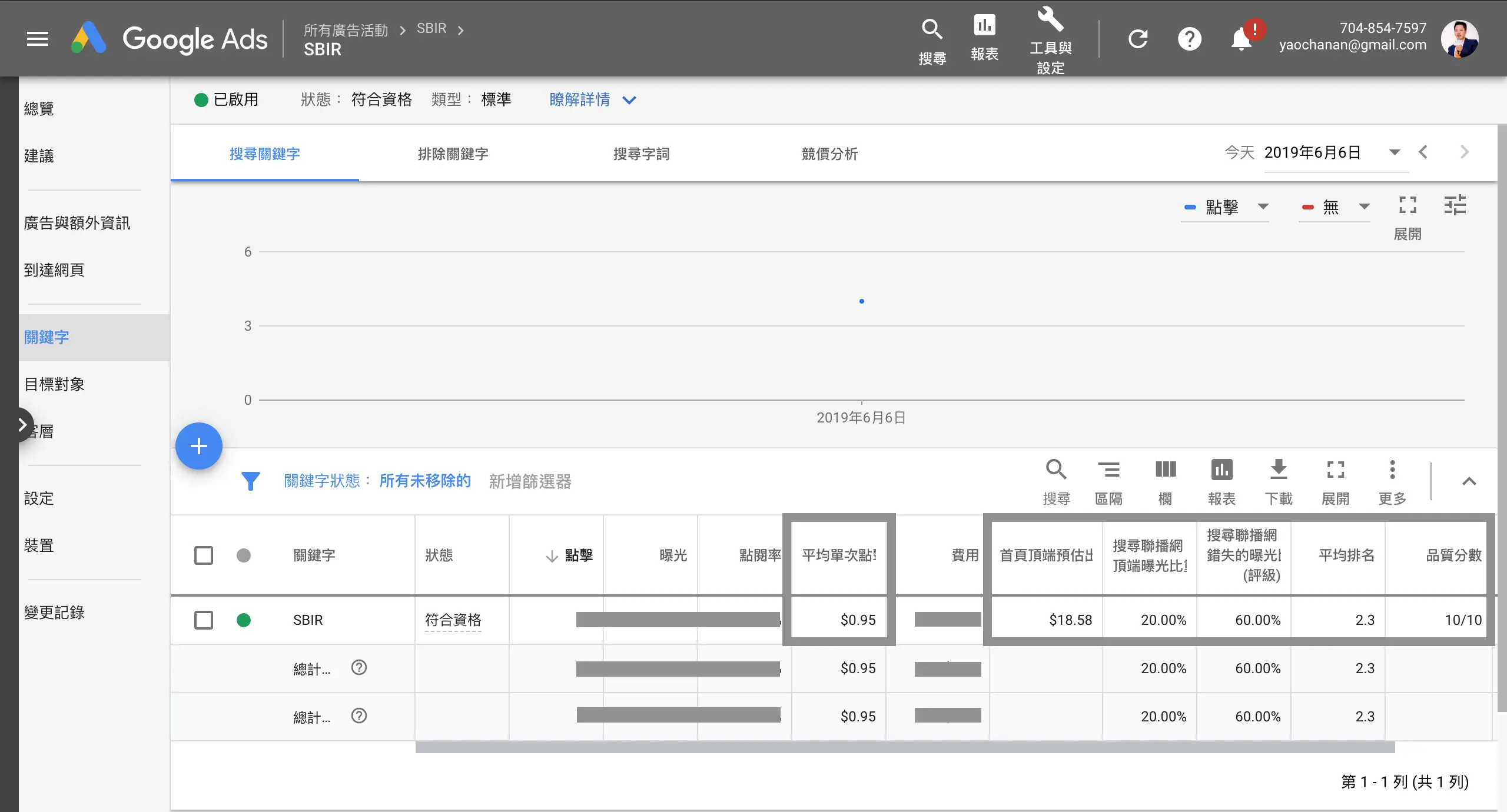
Task: Click the horizontal table scrollbar
Action: point(905,747)
